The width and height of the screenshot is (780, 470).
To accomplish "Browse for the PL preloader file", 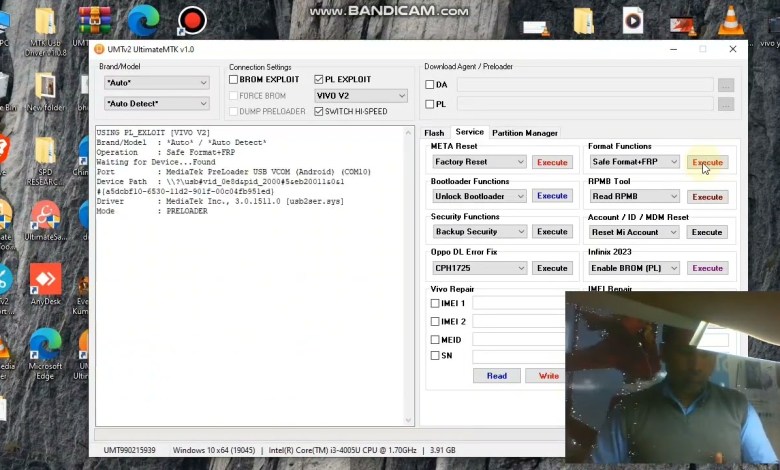I will pos(726,104).
